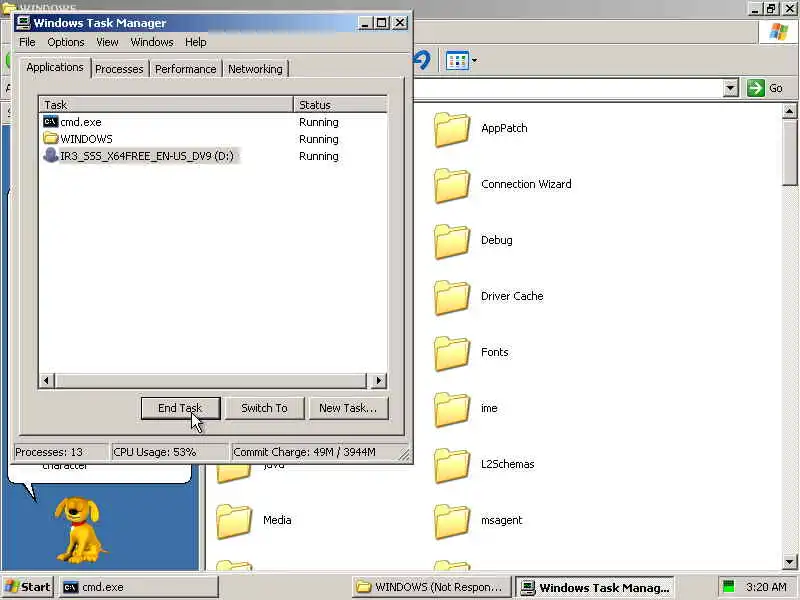Click the green Go arrow button
Image resolution: width=800 pixels, height=600 pixels.
click(x=756, y=88)
